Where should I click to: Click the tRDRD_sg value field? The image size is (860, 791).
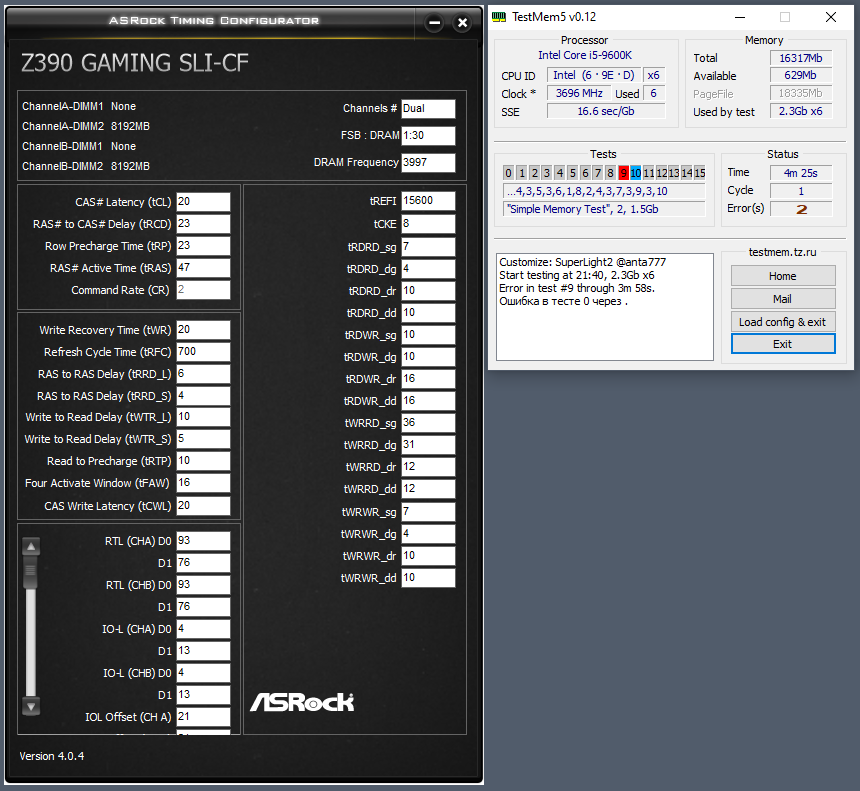[428, 247]
